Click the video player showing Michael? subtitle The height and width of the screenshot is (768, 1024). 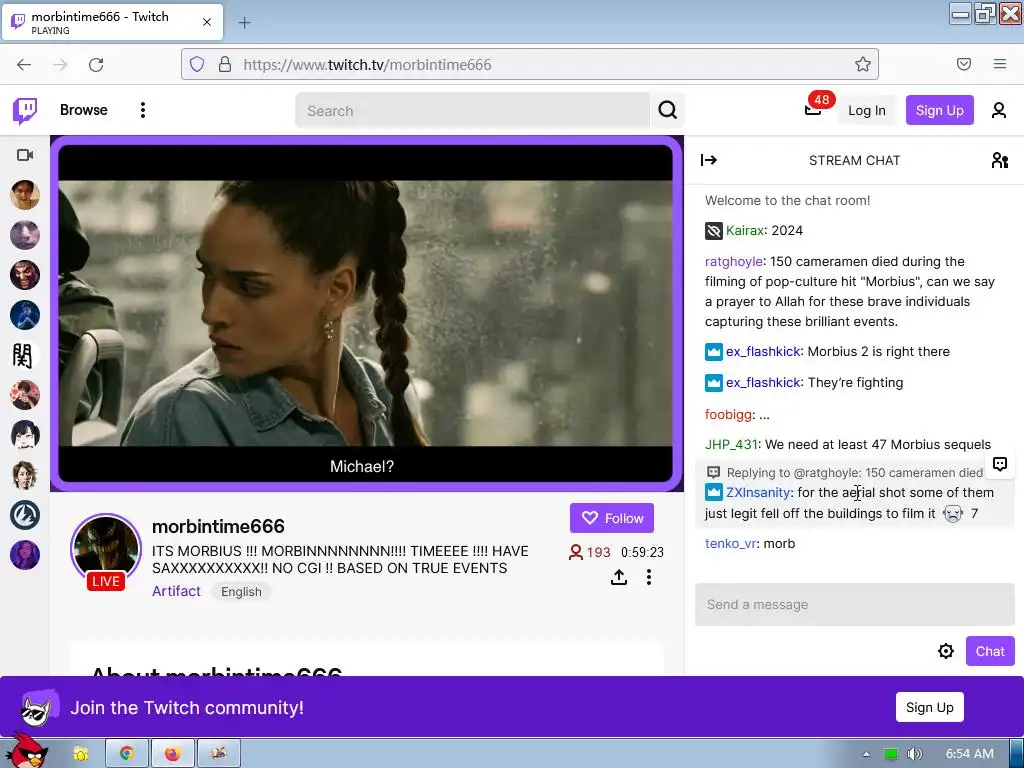coord(365,313)
